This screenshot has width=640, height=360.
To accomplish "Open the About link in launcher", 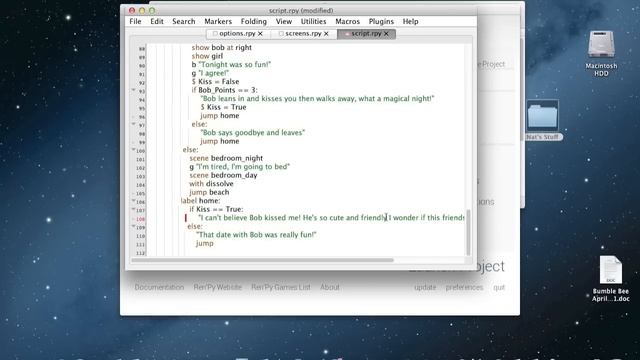I will tap(329, 287).
